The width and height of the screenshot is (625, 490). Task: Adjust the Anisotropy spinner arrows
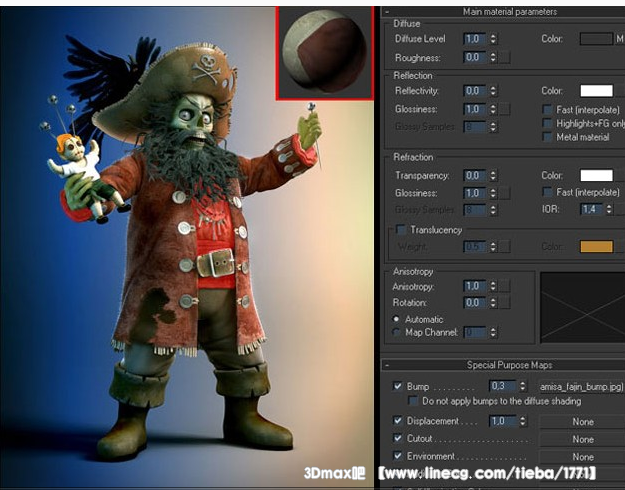(x=493, y=286)
